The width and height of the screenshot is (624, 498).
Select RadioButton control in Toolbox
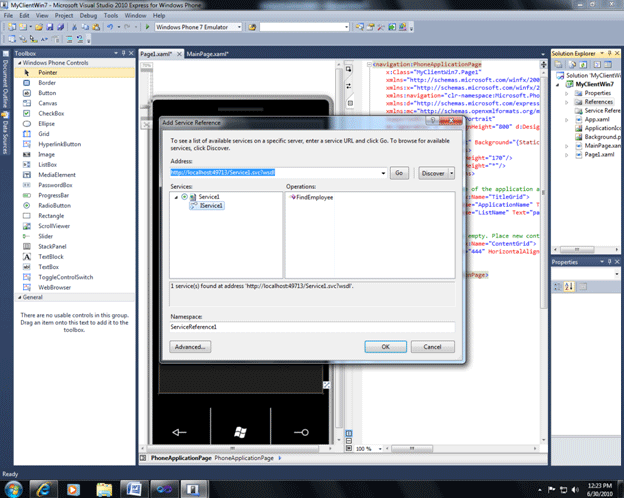(x=75, y=205)
